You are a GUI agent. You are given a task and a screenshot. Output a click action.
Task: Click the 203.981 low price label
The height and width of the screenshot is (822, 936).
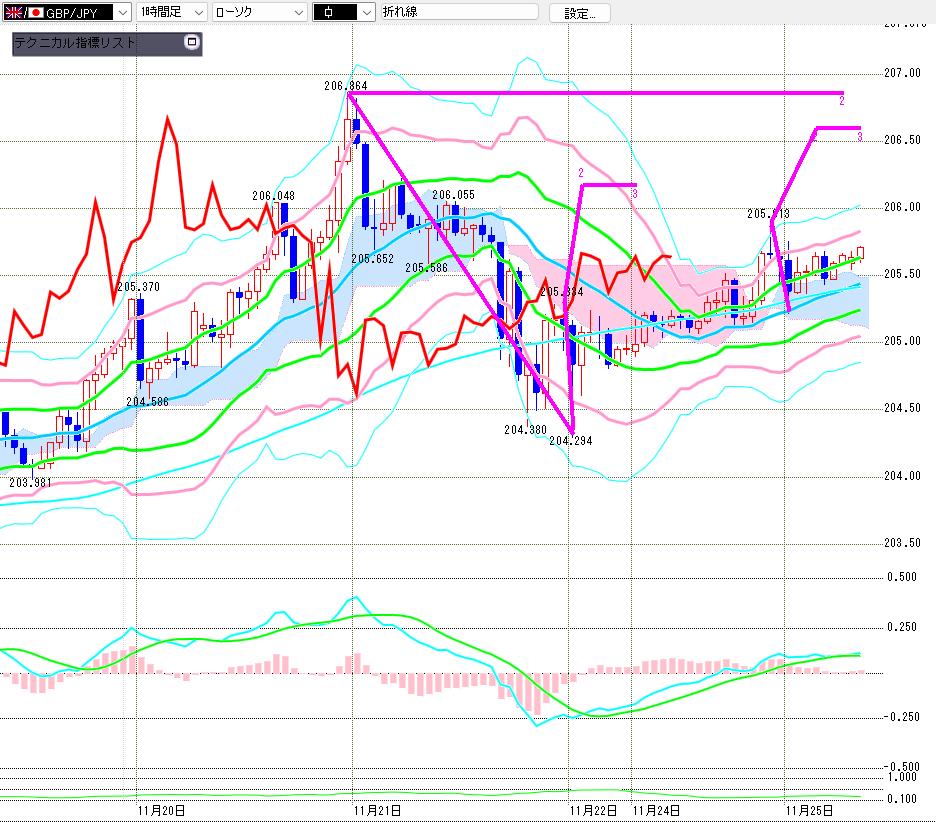click(31, 481)
